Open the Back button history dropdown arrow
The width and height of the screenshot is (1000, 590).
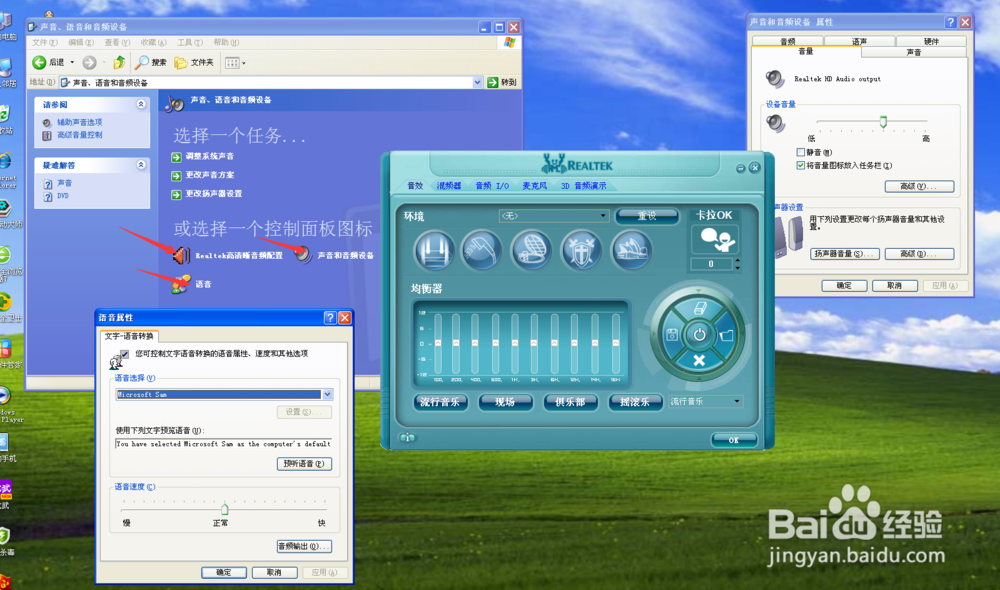[x=72, y=63]
